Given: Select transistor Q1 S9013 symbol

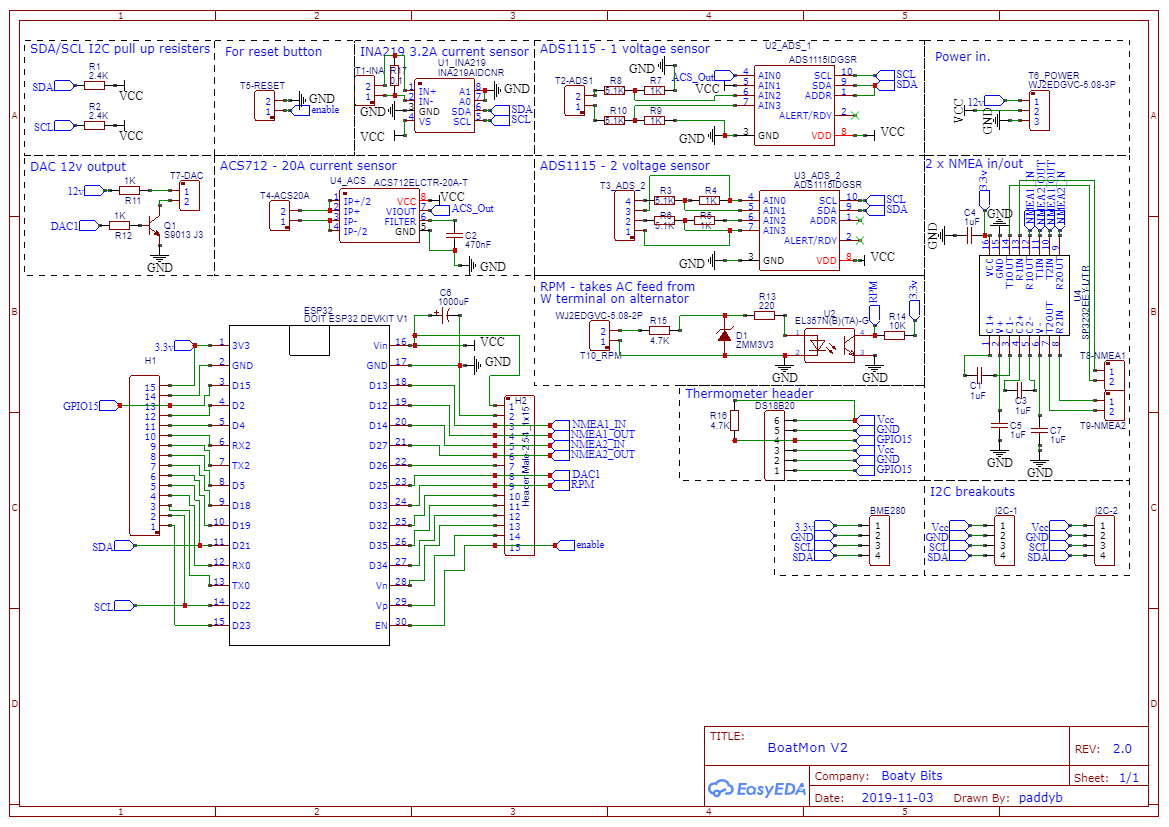Looking at the screenshot, I should 153,224.
